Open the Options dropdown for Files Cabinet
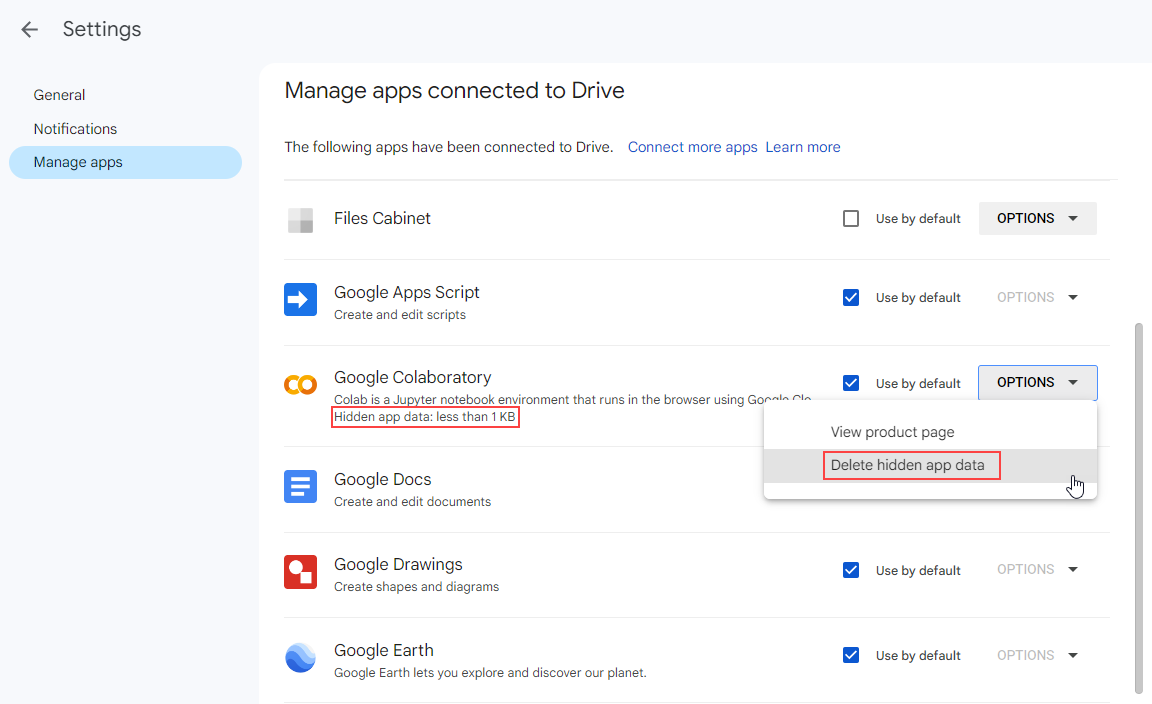This screenshot has height=704, width=1152. point(1037,218)
